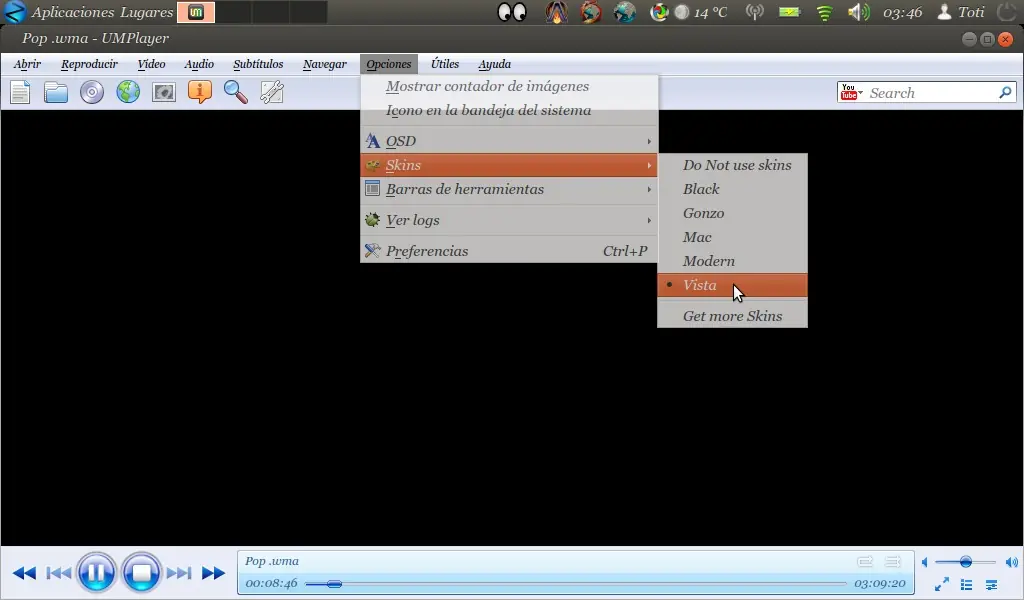Viewport: 1024px width, 600px height.
Task: Fast forward with the double-right arrow button
Action: point(213,573)
